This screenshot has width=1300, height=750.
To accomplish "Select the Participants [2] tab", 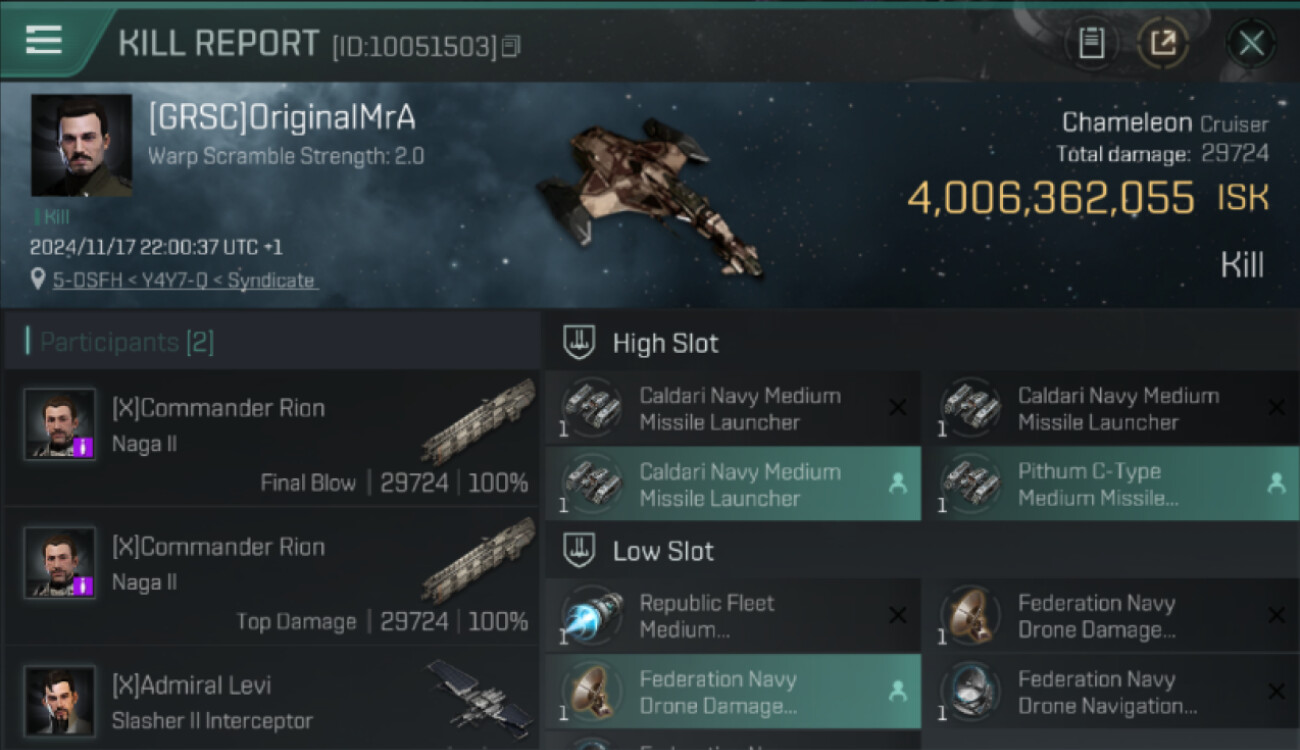I will [126, 343].
